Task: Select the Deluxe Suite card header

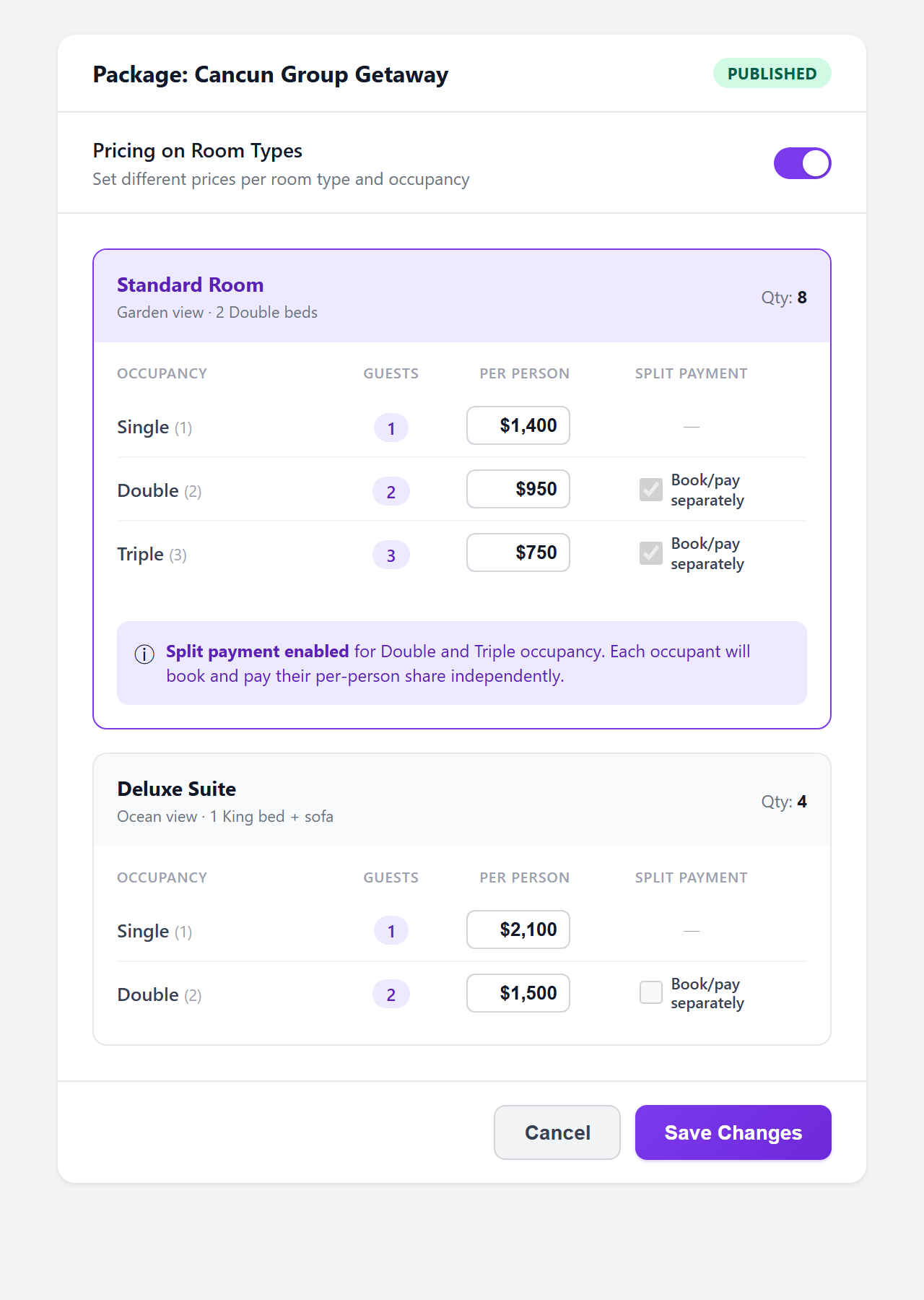Action: tap(462, 800)
